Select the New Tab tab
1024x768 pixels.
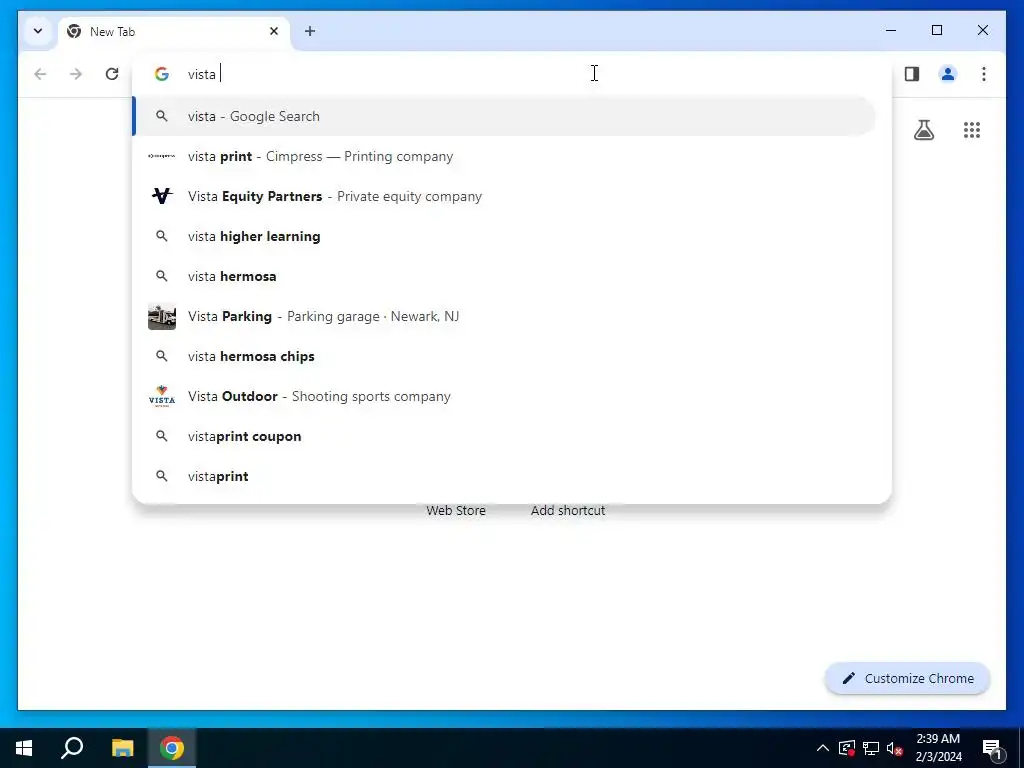(x=174, y=31)
